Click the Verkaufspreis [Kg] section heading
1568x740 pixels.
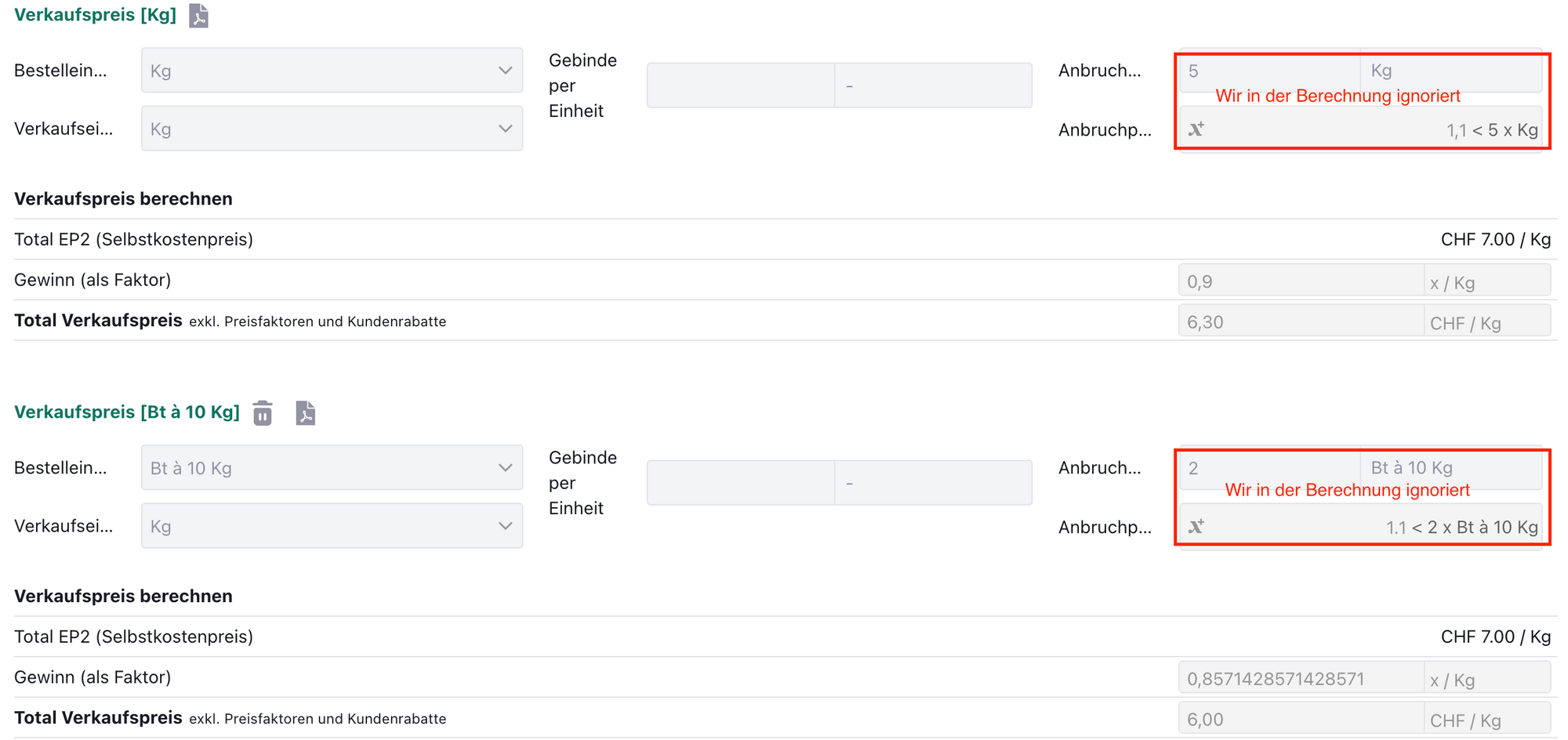coord(95,15)
